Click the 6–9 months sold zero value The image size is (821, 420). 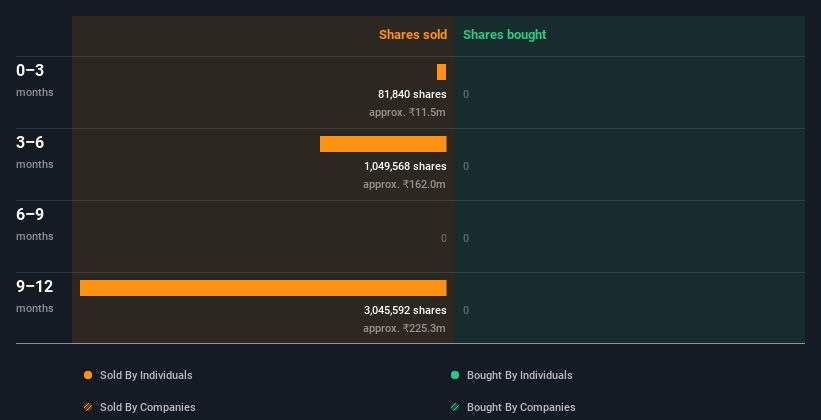pyautogui.click(x=444, y=238)
